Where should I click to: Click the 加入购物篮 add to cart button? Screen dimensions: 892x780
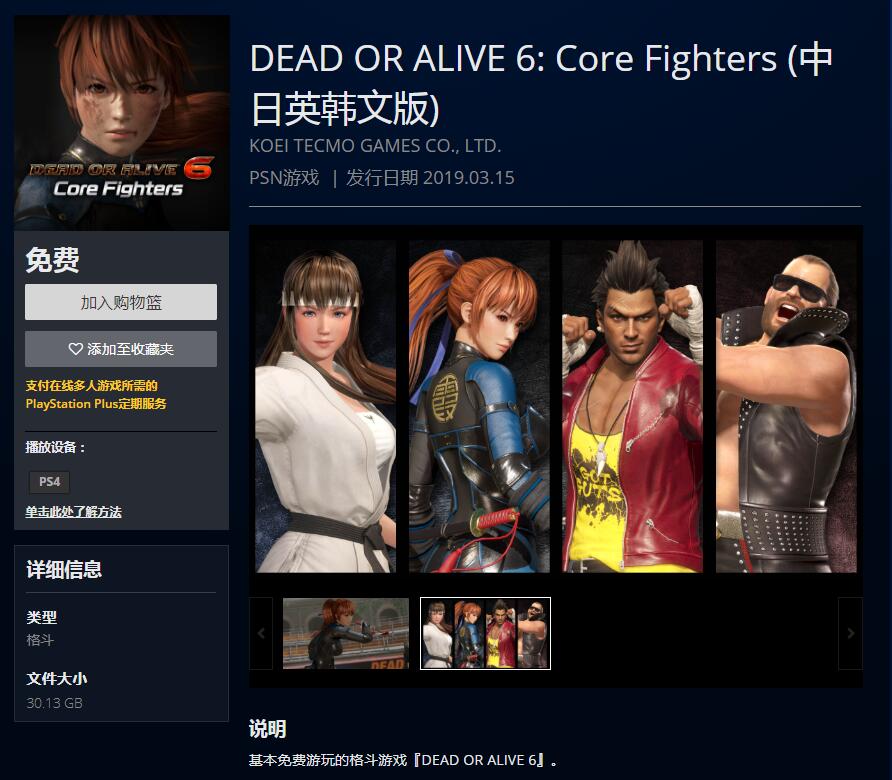coord(121,302)
